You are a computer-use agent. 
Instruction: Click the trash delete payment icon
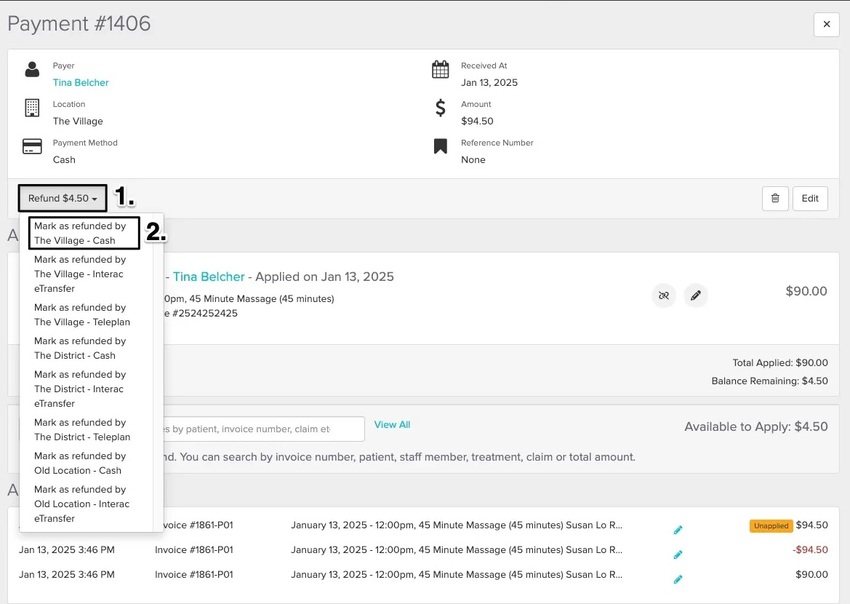[x=775, y=198]
